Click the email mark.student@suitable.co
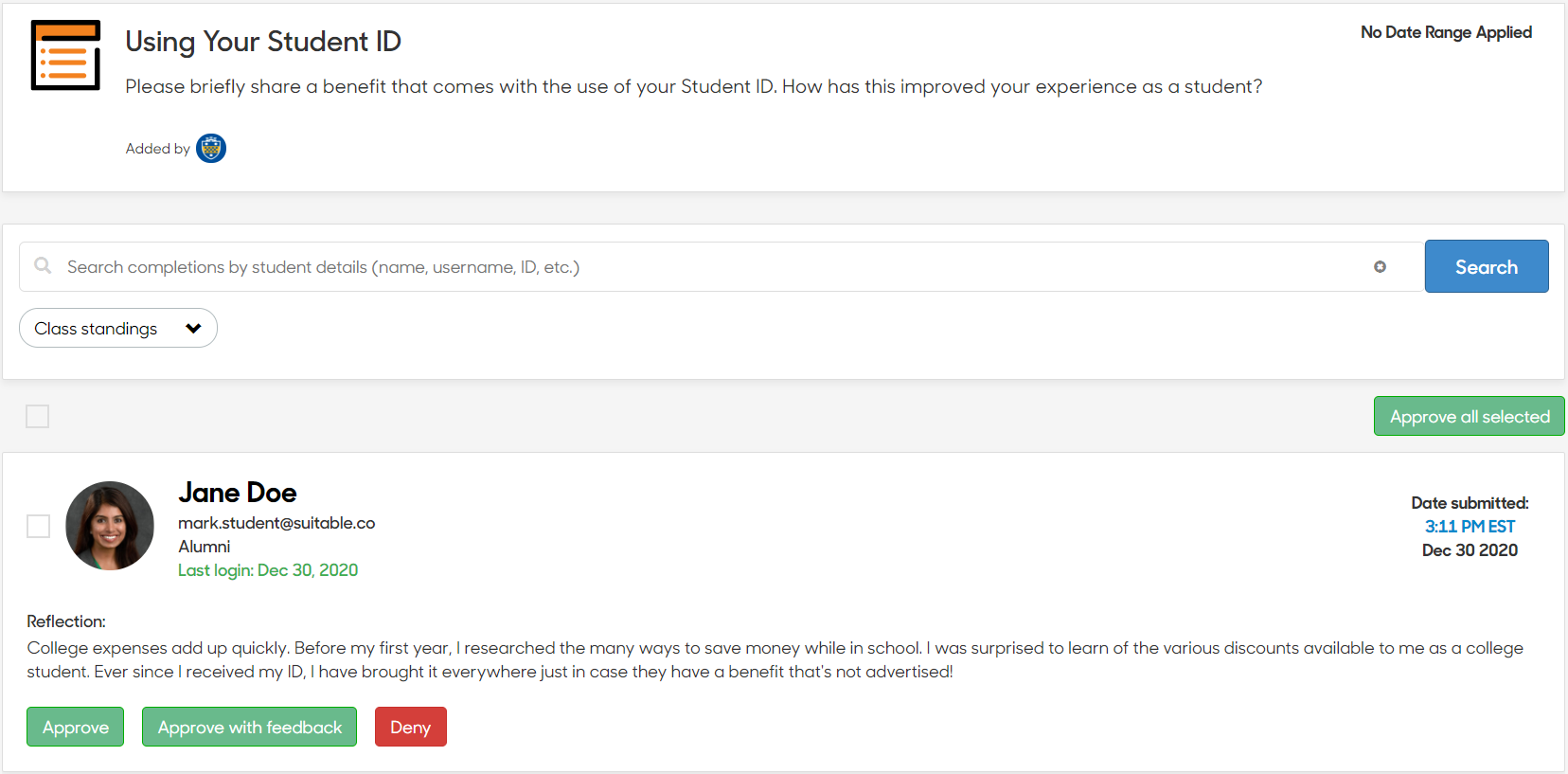 [x=276, y=523]
